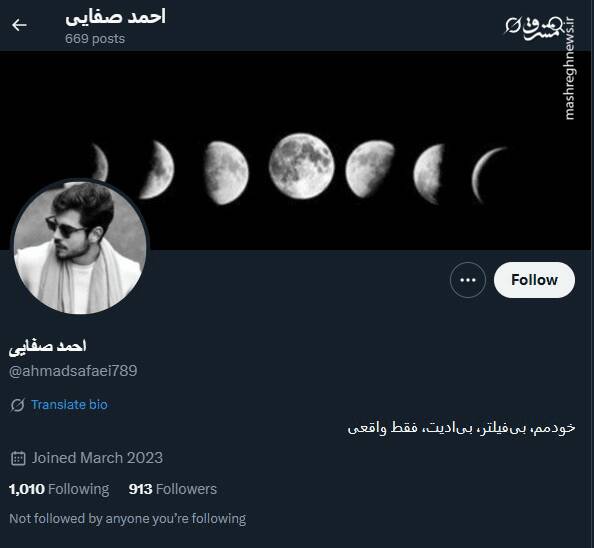Click Not followed by anyone you're following
The height and width of the screenshot is (548, 594).
pos(128,519)
